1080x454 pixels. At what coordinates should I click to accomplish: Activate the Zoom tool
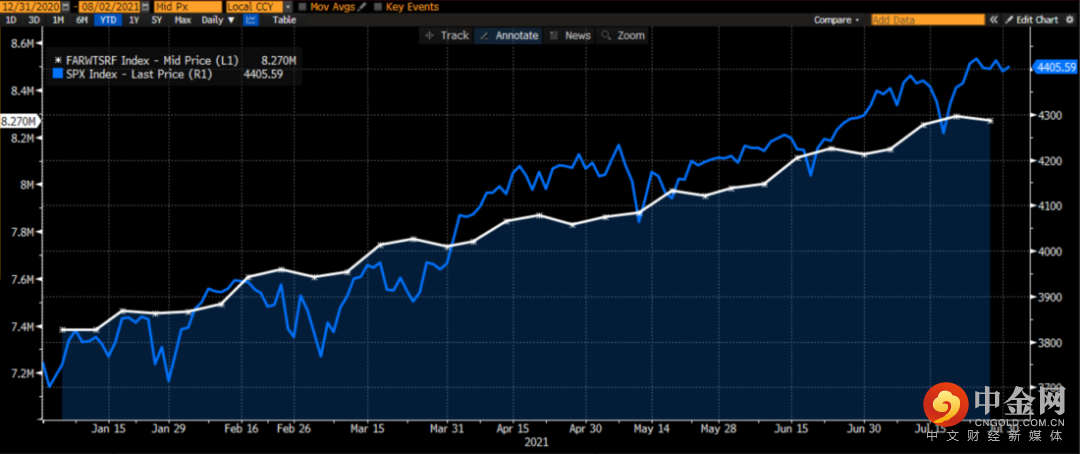coord(623,35)
